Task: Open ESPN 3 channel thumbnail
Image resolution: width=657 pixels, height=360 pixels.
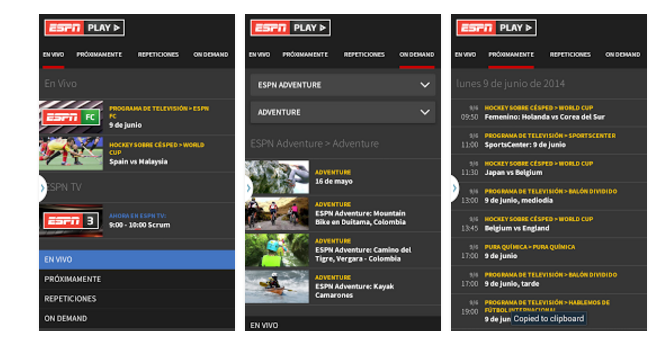Action: click(71, 221)
